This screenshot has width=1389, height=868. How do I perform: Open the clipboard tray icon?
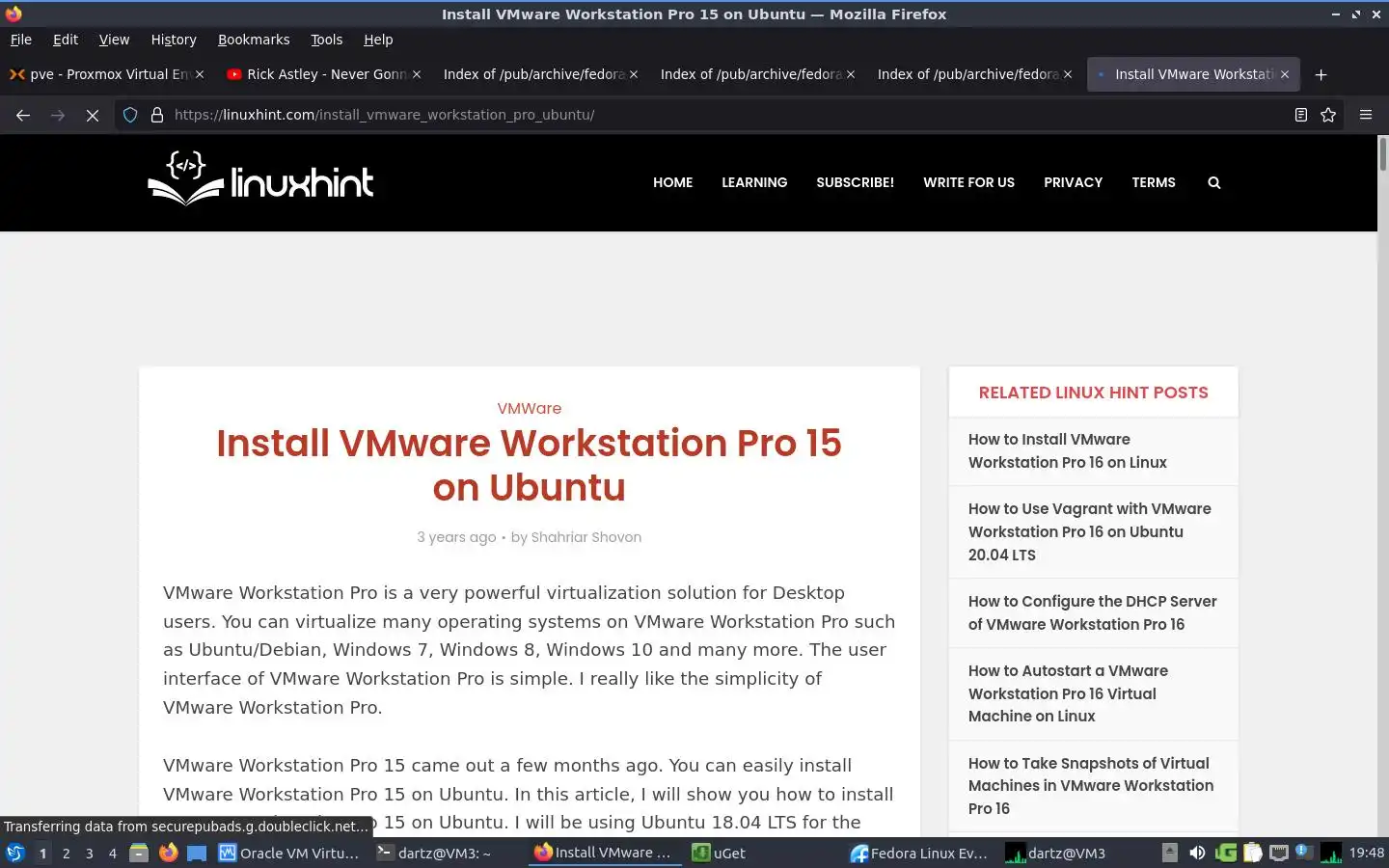tap(1253, 853)
